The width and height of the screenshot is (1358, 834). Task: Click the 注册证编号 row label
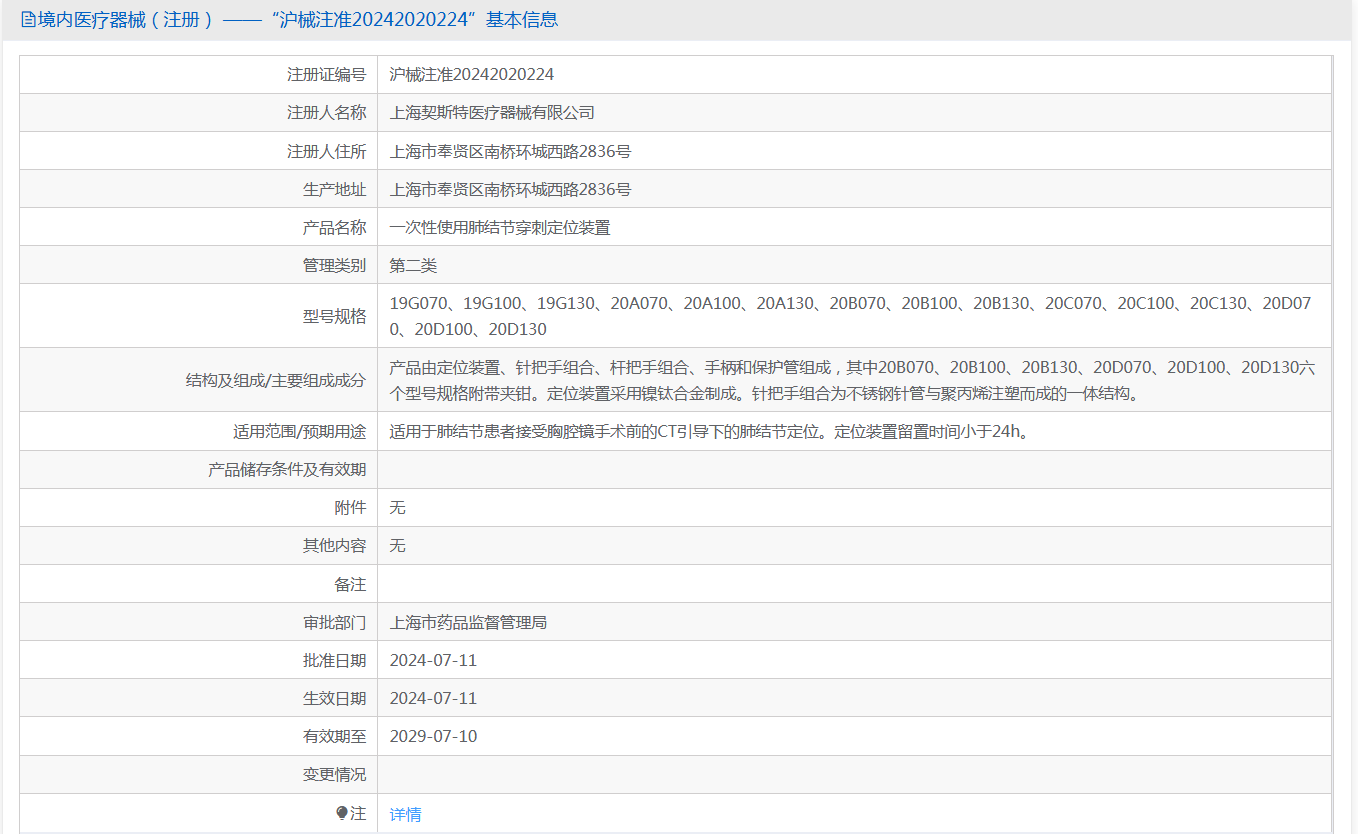click(326, 74)
